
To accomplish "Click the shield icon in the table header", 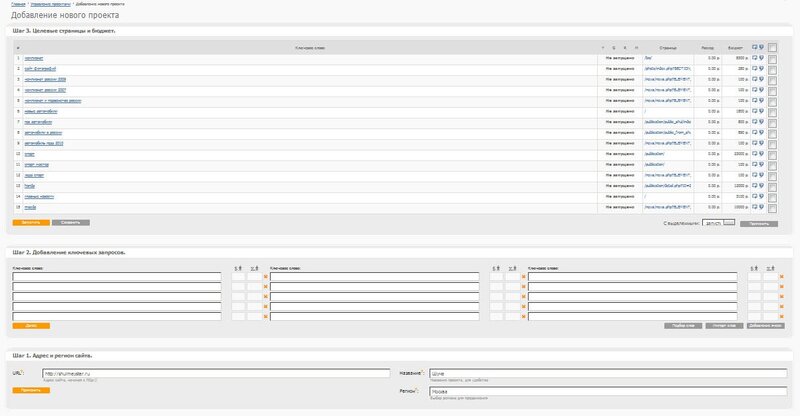I will tap(761, 47).
